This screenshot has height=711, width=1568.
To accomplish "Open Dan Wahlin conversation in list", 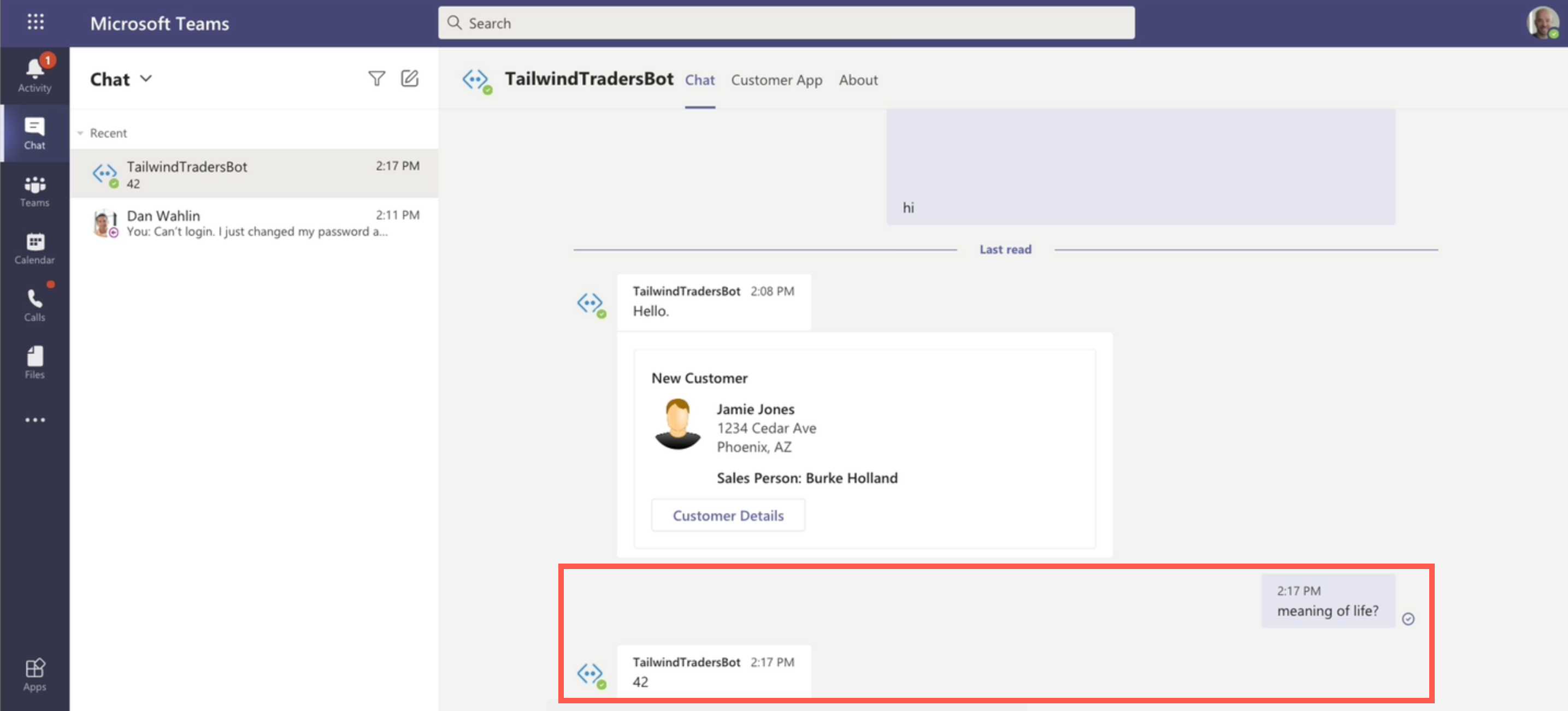I will click(255, 223).
